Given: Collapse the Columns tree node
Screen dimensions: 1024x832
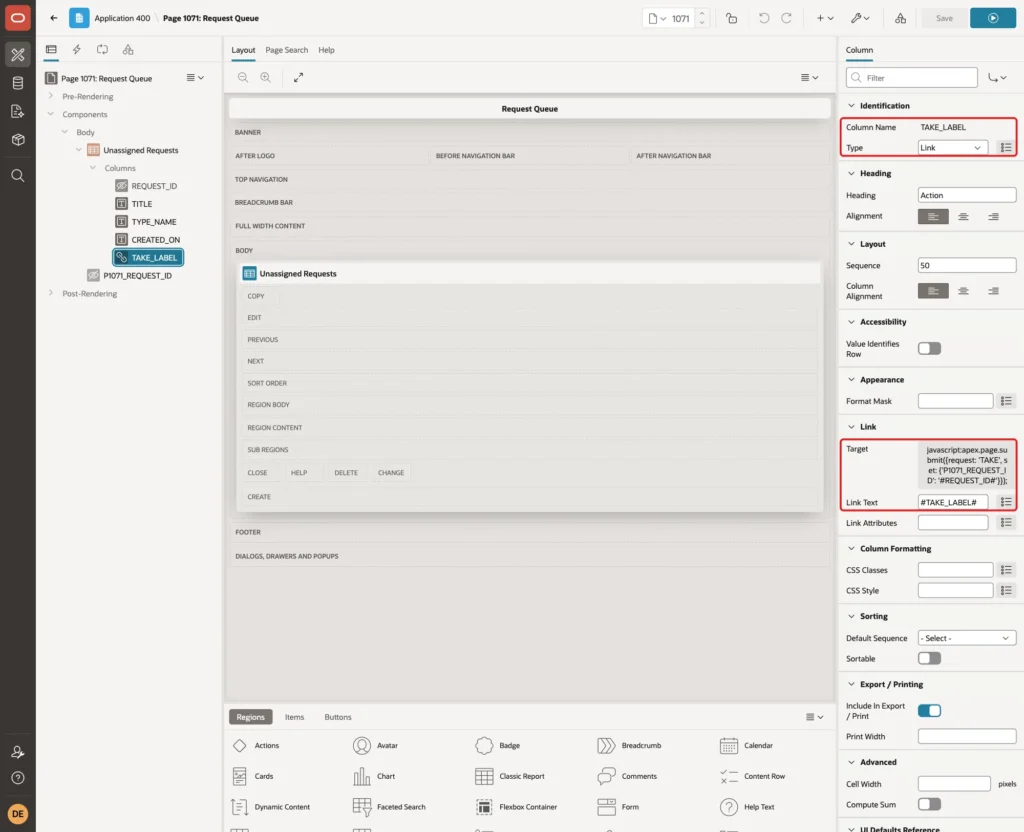Looking at the screenshot, I should point(93,168).
